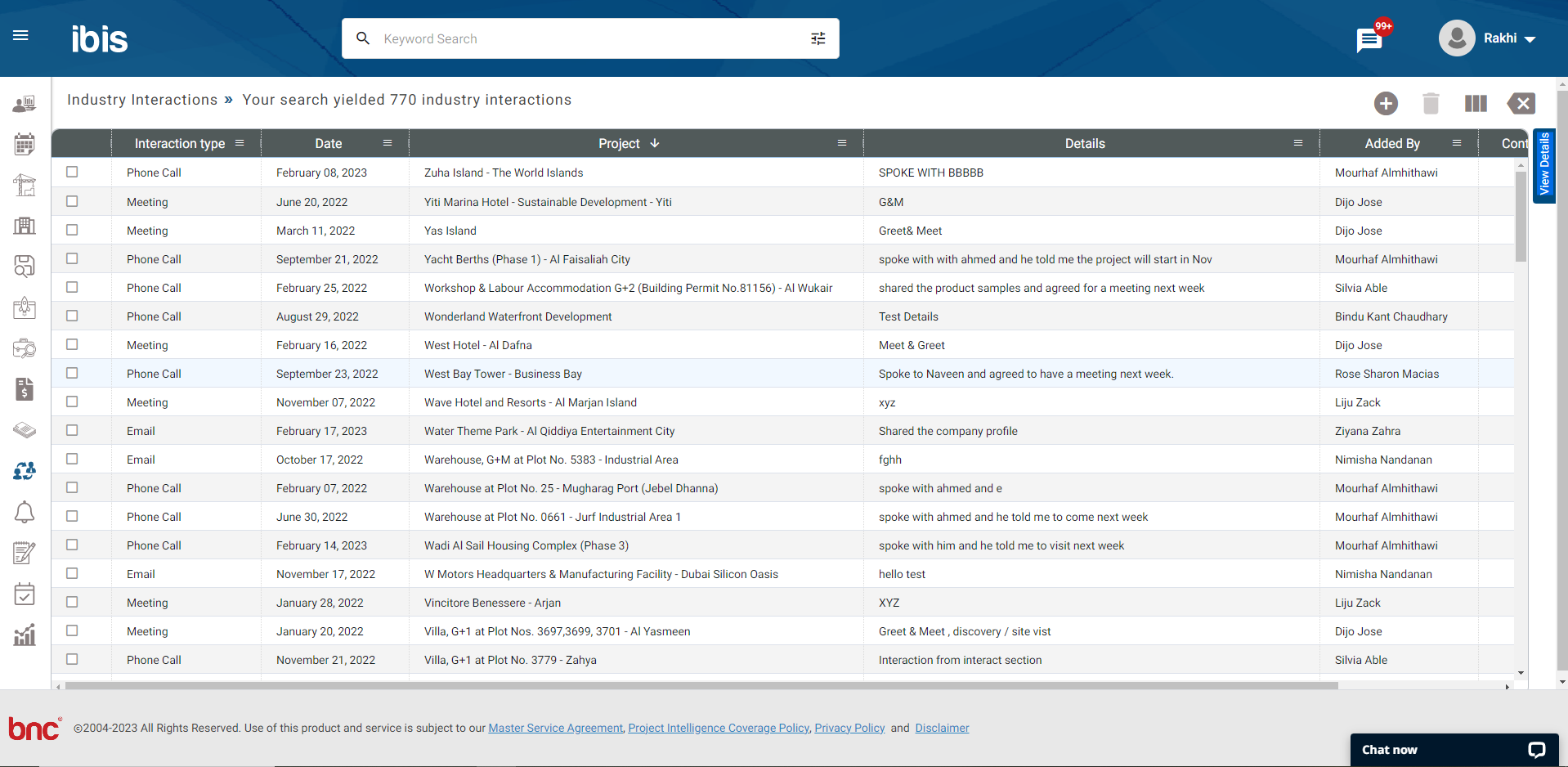Click the delete trash icon above the table

[1431, 104]
